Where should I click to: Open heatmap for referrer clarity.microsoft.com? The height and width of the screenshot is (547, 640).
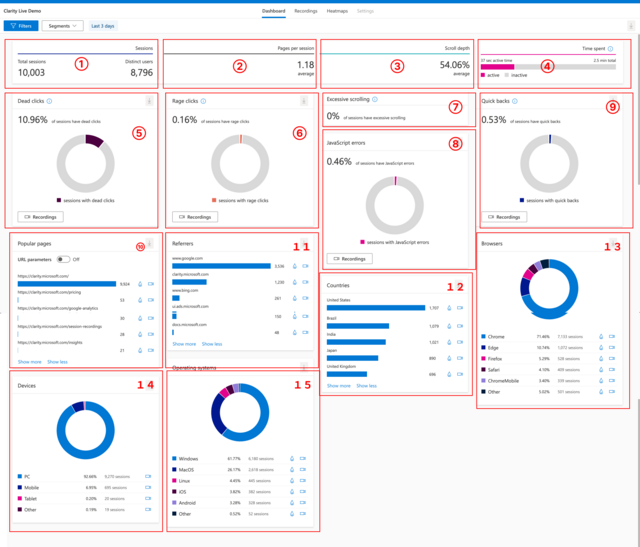click(295, 282)
